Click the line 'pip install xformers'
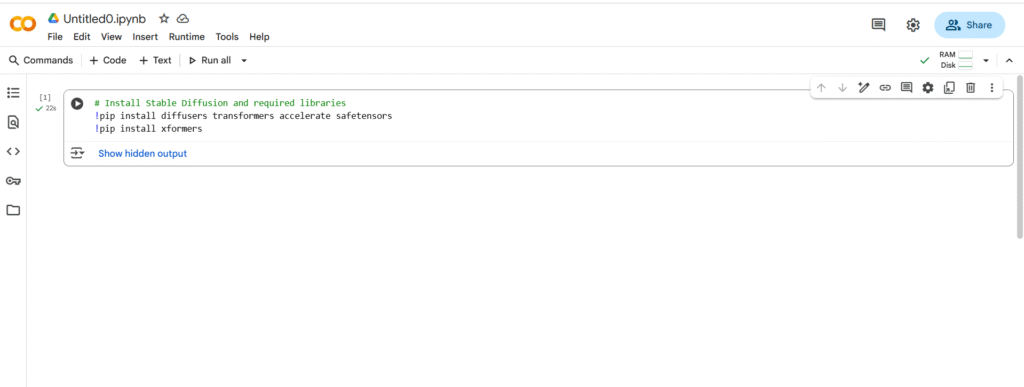 pyautogui.click(x=148, y=129)
